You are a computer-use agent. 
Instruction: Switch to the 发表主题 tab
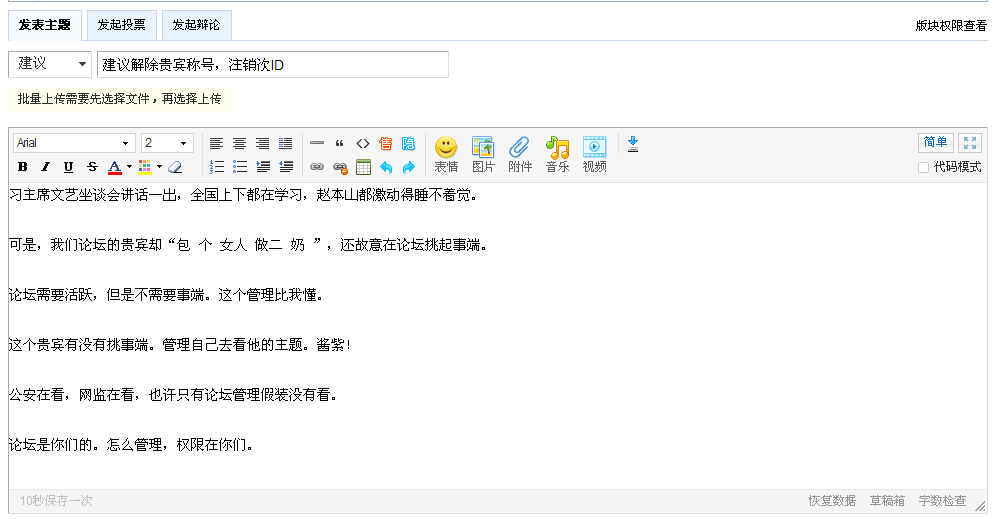tap(44, 25)
